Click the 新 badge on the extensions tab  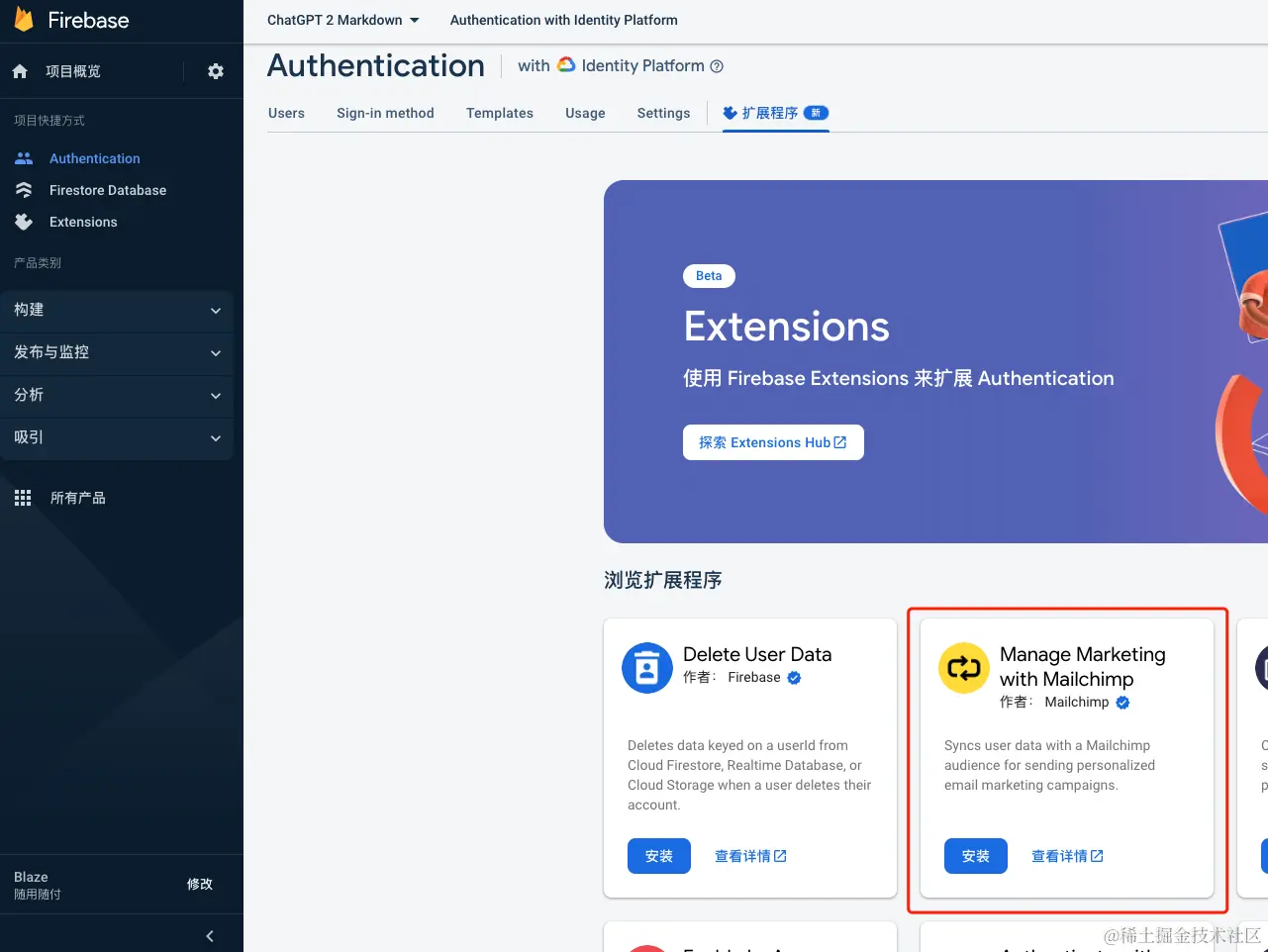[x=816, y=113]
